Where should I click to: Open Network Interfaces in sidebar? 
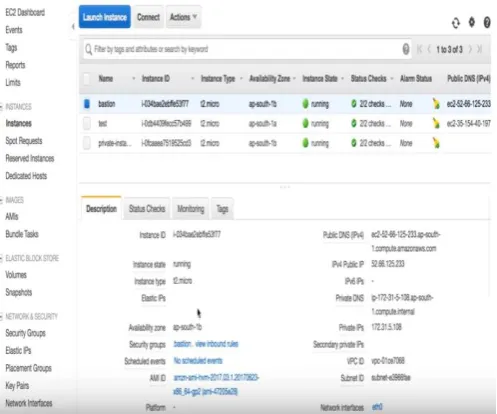pyautogui.click(x=29, y=403)
